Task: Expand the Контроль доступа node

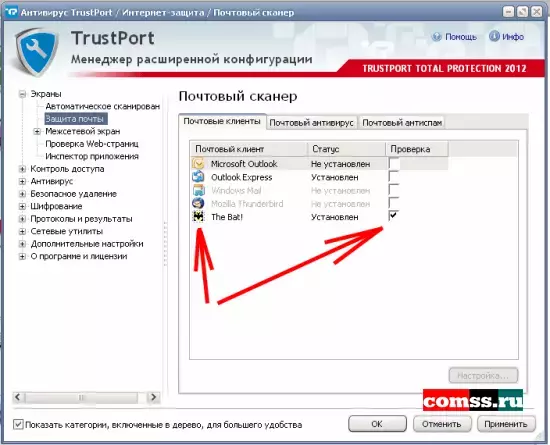Action: tap(22, 169)
